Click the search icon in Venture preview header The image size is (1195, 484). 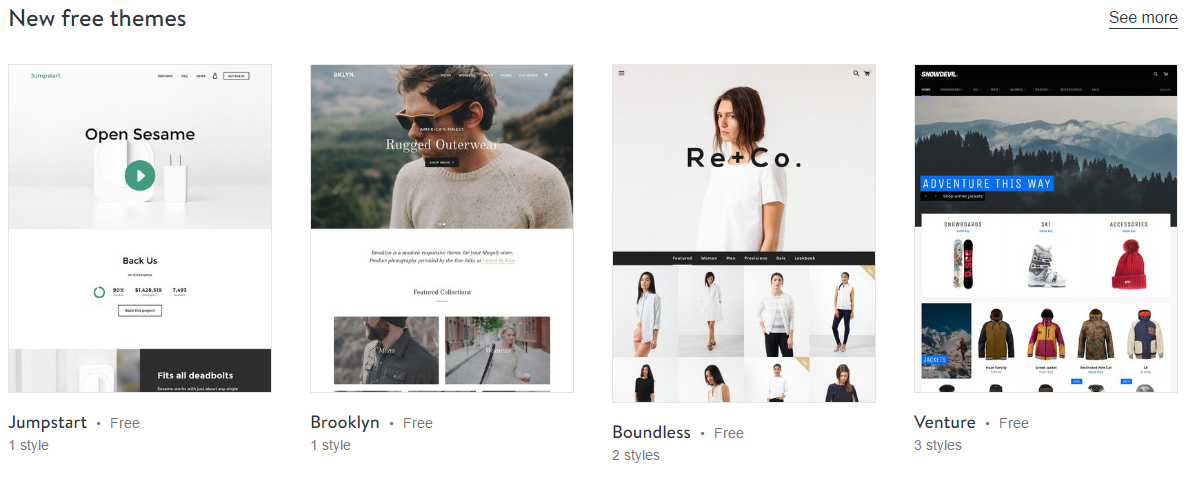point(1155,74)
